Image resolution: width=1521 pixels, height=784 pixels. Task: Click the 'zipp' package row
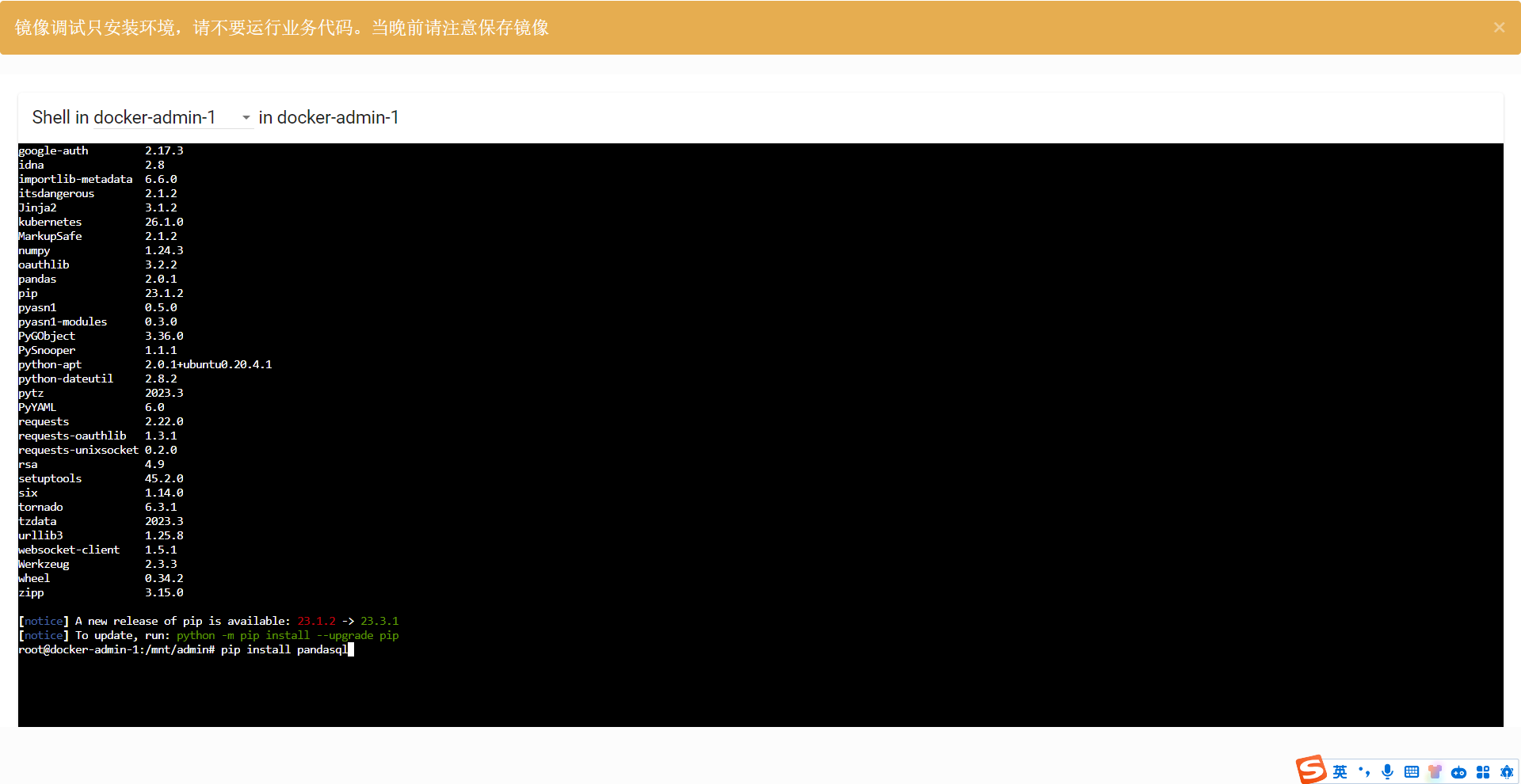[101, 592]
